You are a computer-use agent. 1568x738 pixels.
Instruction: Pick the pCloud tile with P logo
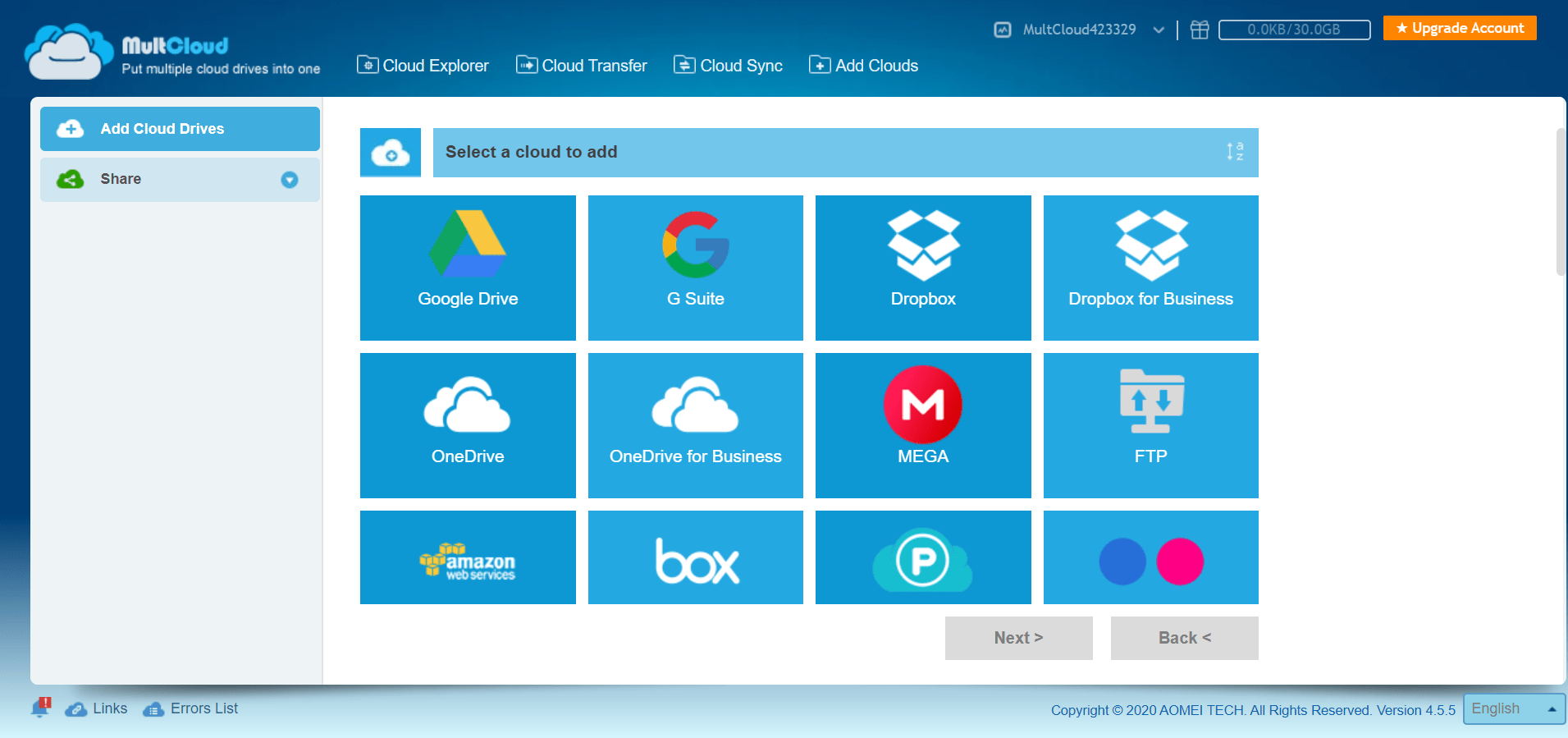923,557
